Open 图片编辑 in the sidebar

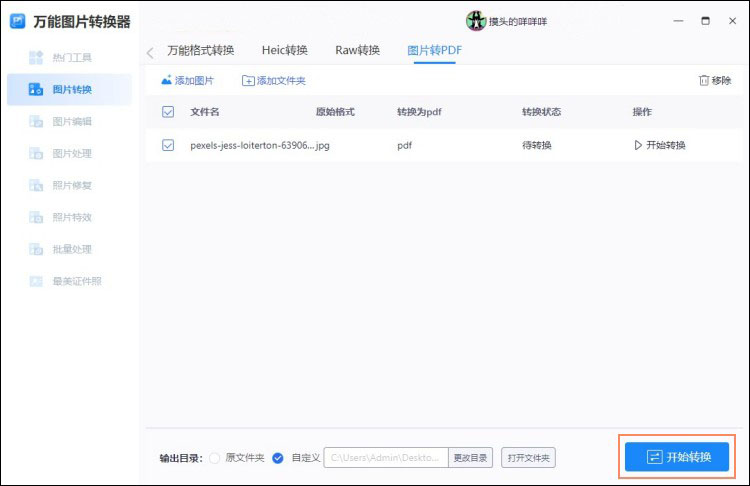pyautogui.click(x=60, y=122)
